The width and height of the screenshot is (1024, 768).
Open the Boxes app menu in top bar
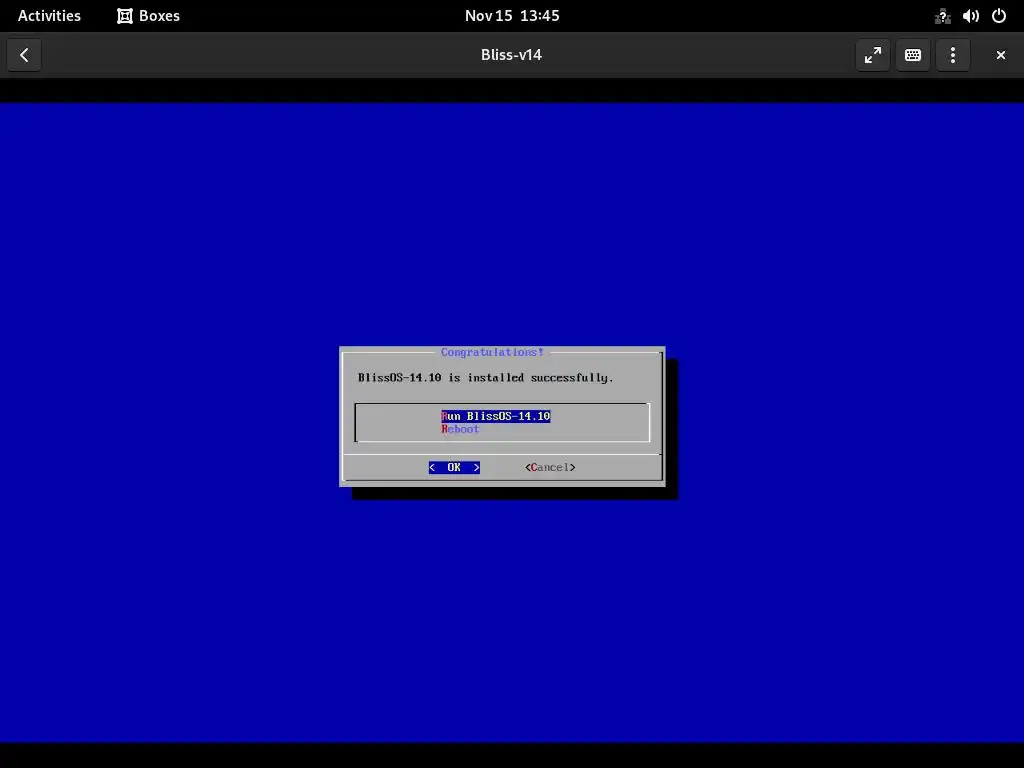[x=148, y=16]
